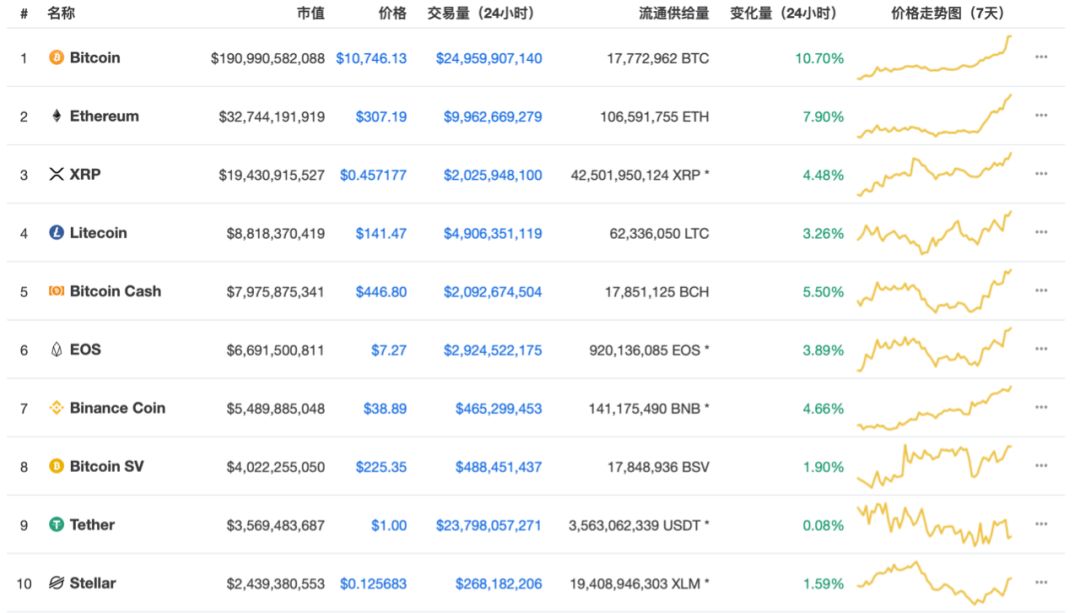The height and width of the screenshot is (613, 1080).
Task: Sort by 变化量 (24小时) column header
Action: pos(783,13)
